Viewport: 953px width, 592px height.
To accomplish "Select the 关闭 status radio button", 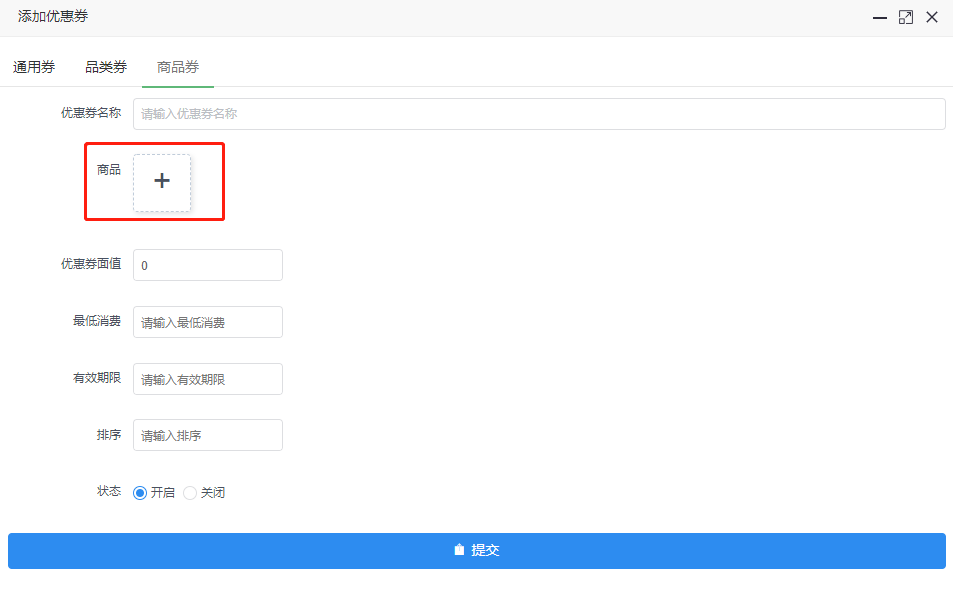I will point(190,493).
